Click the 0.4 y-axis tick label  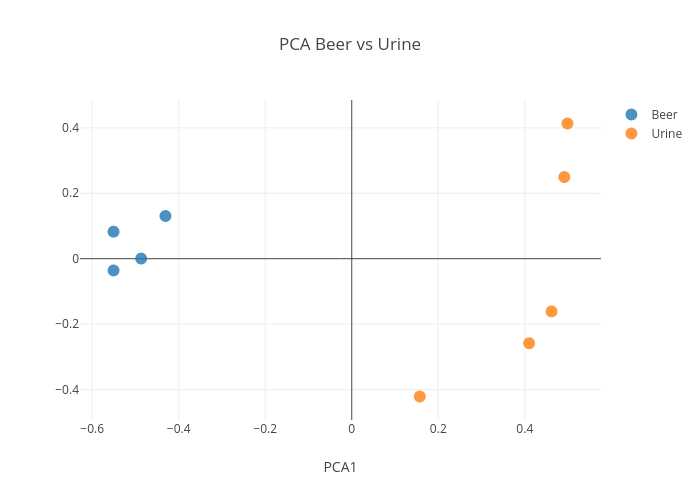coord(69,128)
